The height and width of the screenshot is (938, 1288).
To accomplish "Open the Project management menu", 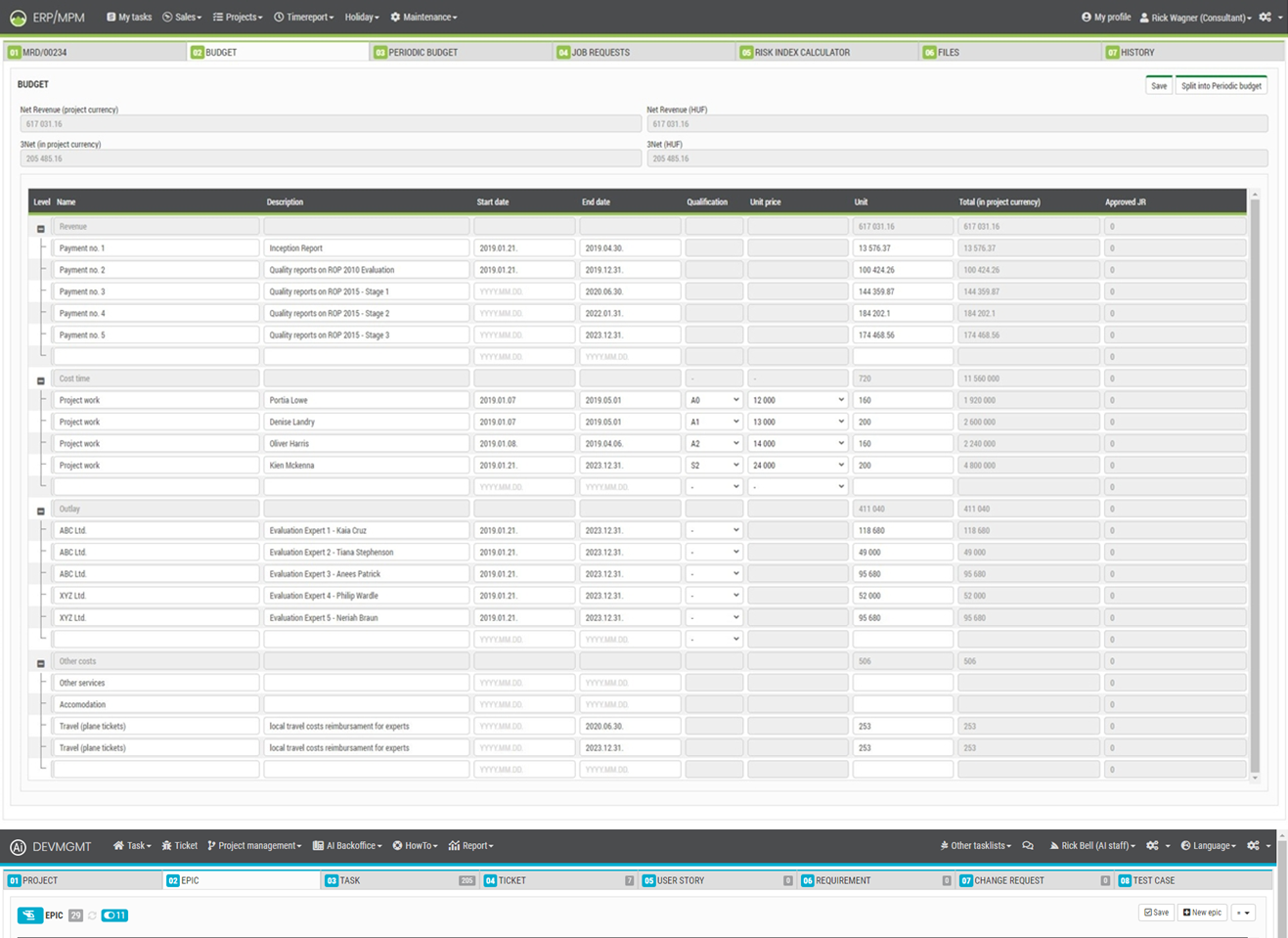I will click(x=254, y=846).
